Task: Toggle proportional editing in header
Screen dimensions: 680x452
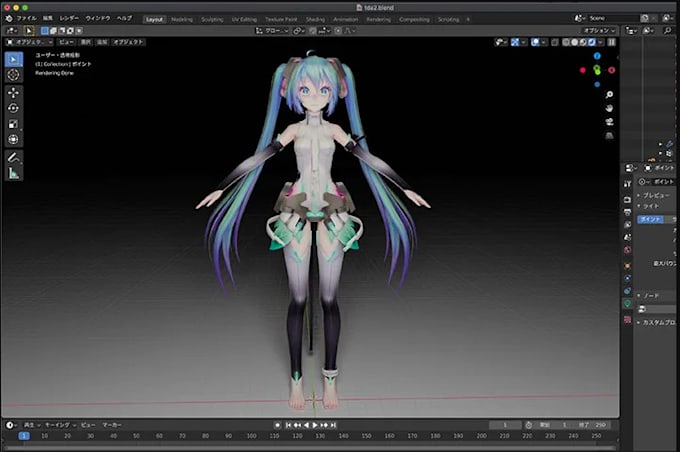Action: click(x=338, y=31)
